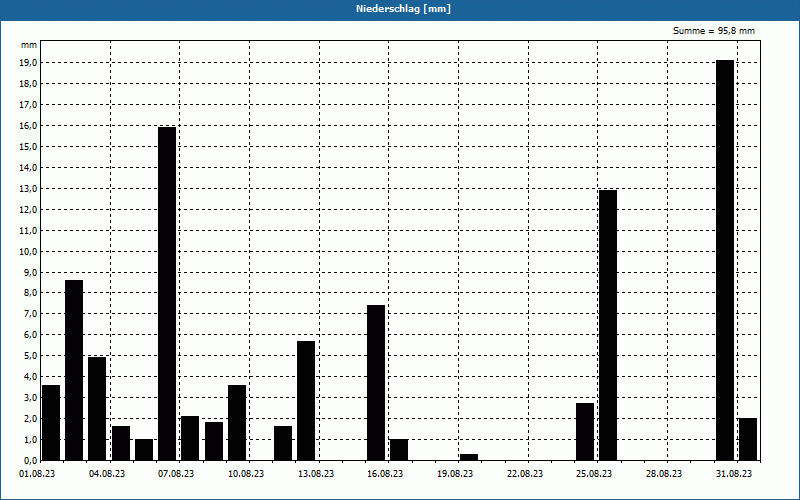Click the bar reaching almost 5 mm
800x500 pixels.
(x=97, y=409)
